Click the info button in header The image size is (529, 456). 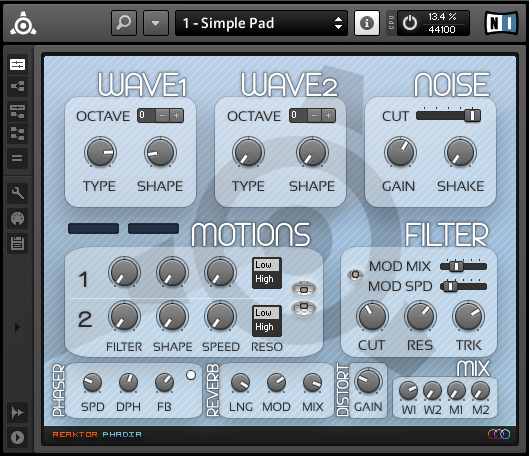click(367, 23)
